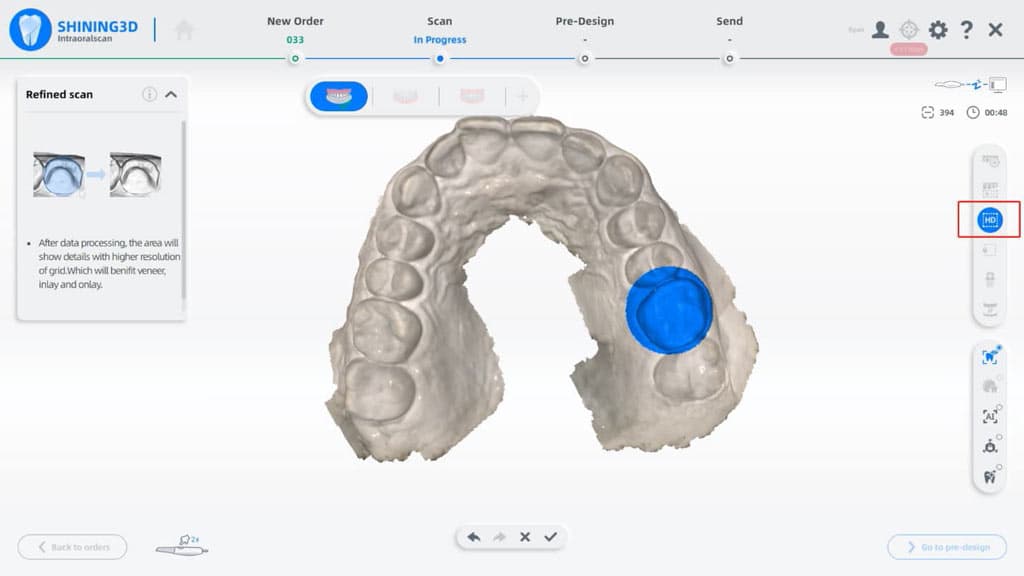Open the settings gear icon
Viewport: 1024px width, 576px height.
(x=938, y=30)
